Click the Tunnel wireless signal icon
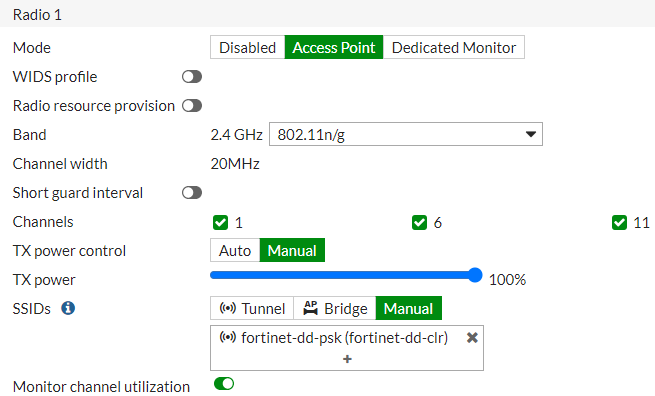Viewport: 655px width, 396px height. pos(228,308)
